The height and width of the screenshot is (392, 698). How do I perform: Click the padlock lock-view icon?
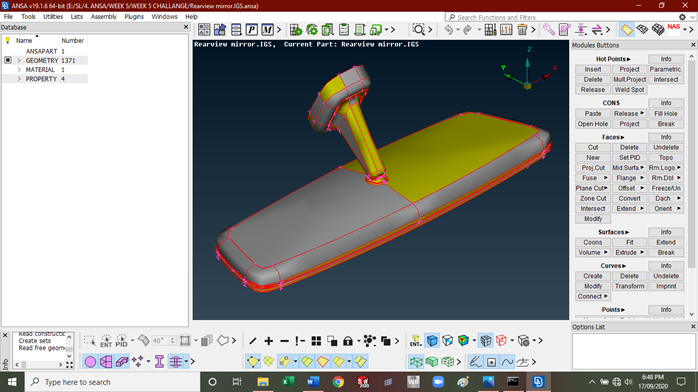click(348, 341)
